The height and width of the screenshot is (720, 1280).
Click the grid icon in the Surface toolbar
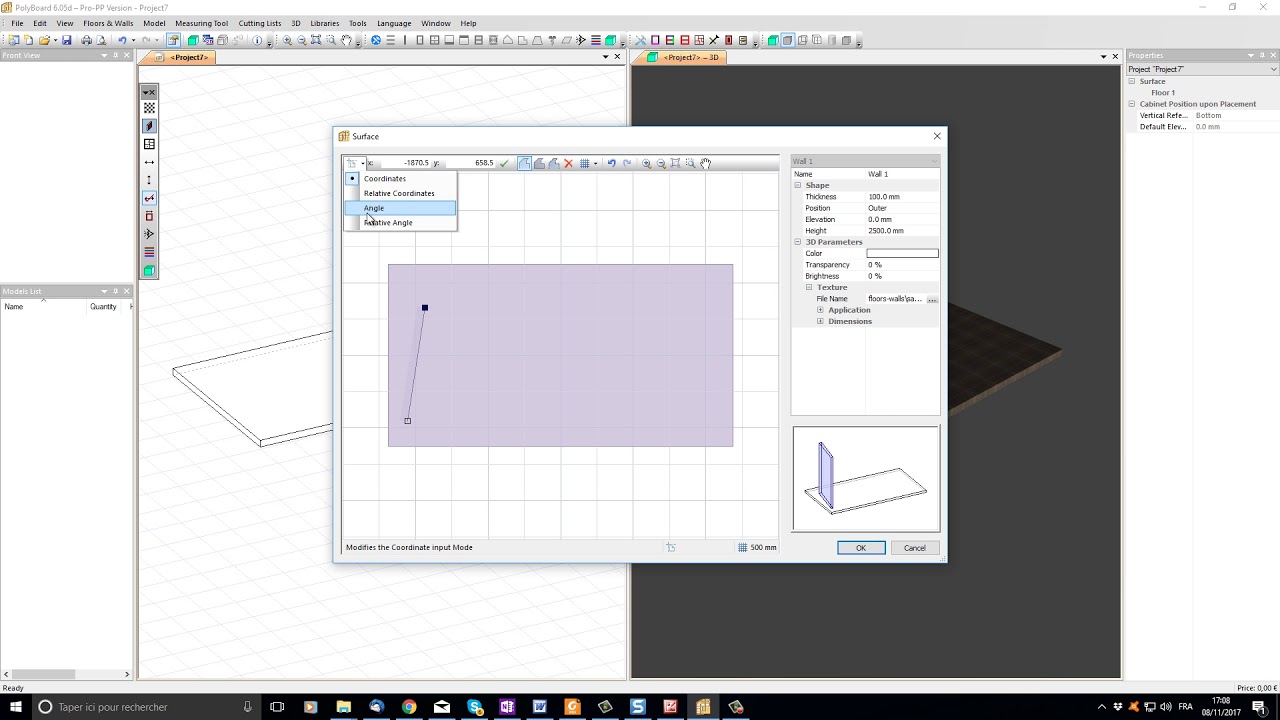click(584, 163)
